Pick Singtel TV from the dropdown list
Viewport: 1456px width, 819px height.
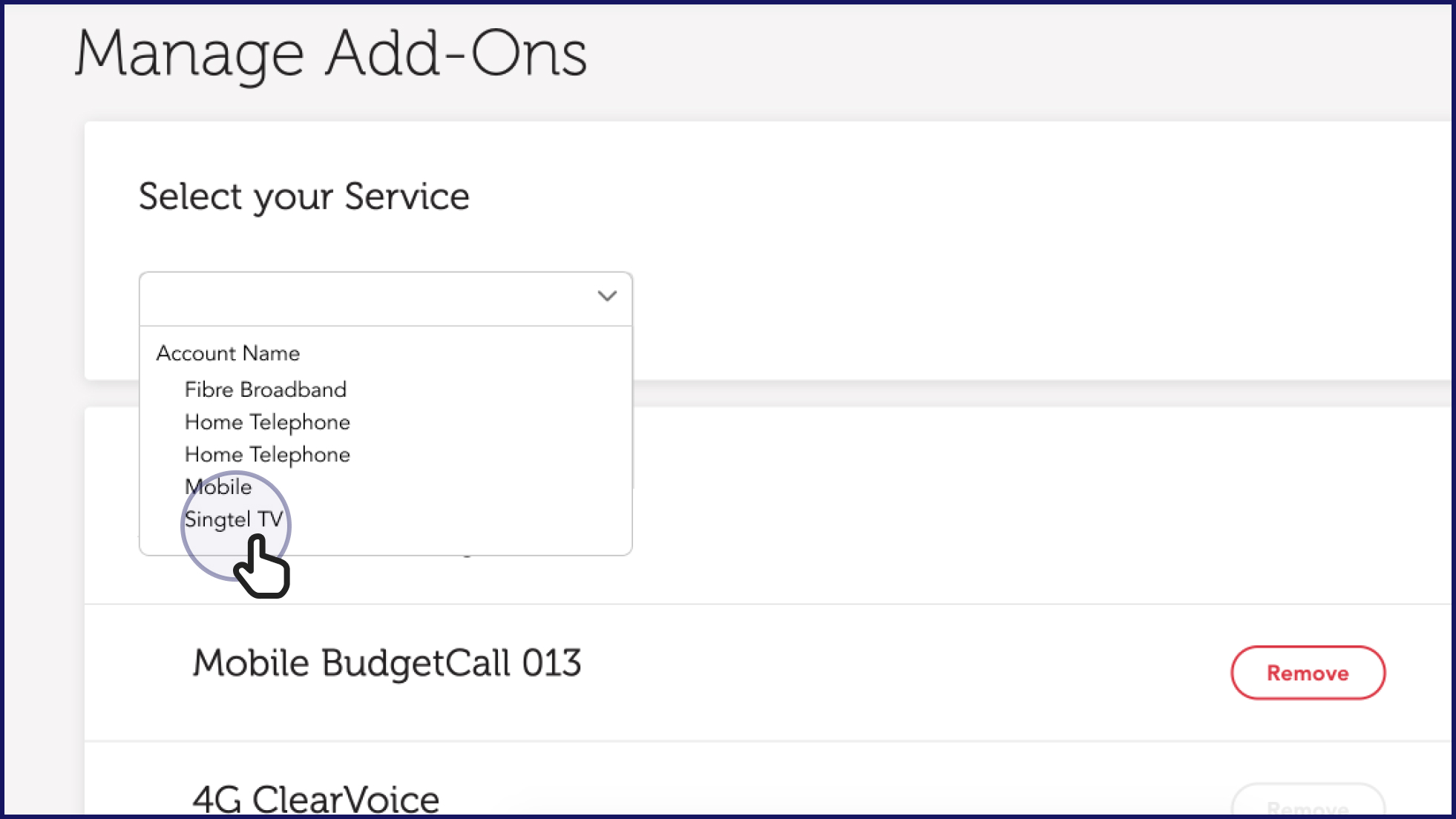(x=233, y=519)
